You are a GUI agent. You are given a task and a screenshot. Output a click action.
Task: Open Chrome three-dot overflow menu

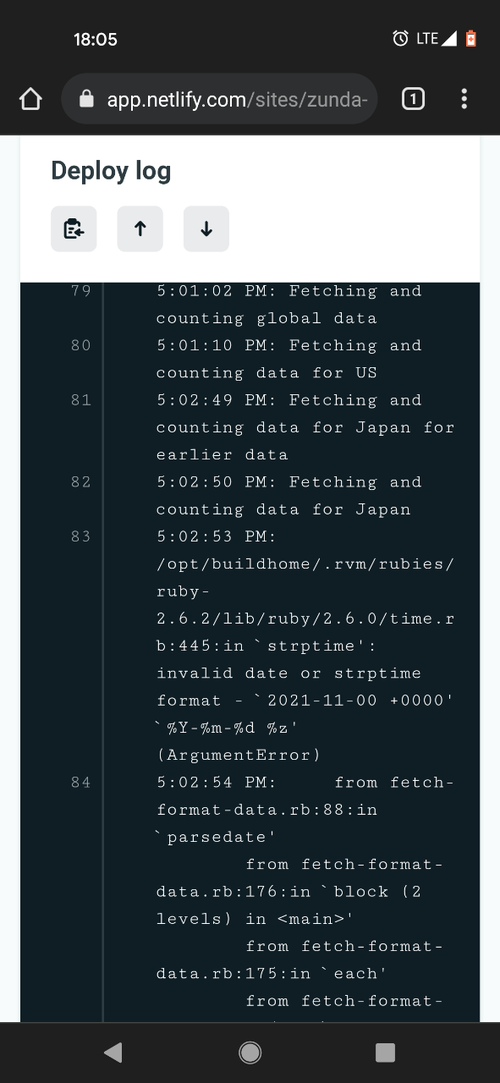[x=464, y=99]
